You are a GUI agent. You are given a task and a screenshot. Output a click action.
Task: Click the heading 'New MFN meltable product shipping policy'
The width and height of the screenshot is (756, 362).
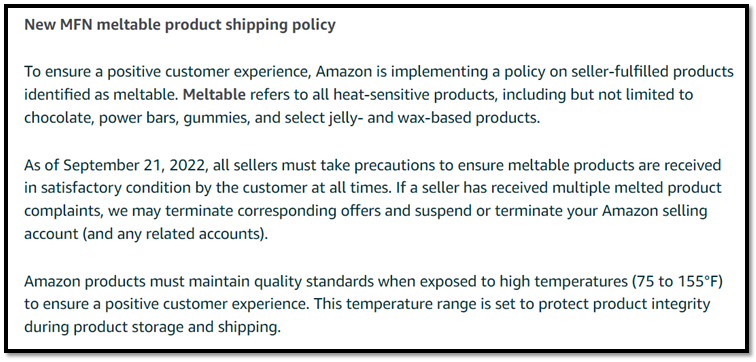click(x=180, y=25)
